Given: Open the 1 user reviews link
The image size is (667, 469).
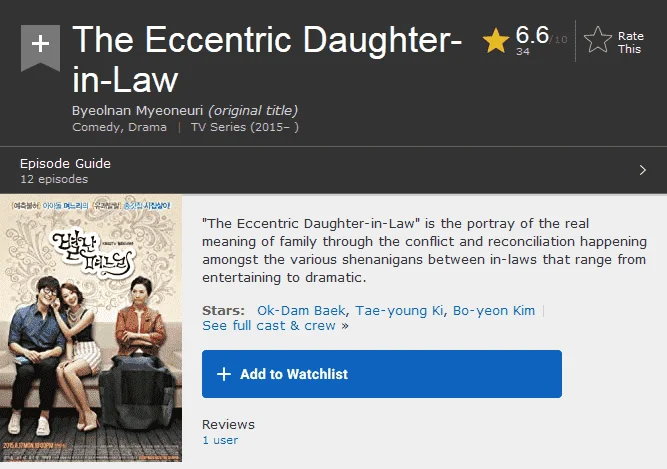Looking at the screenshot, I should (x=220, y=440).
